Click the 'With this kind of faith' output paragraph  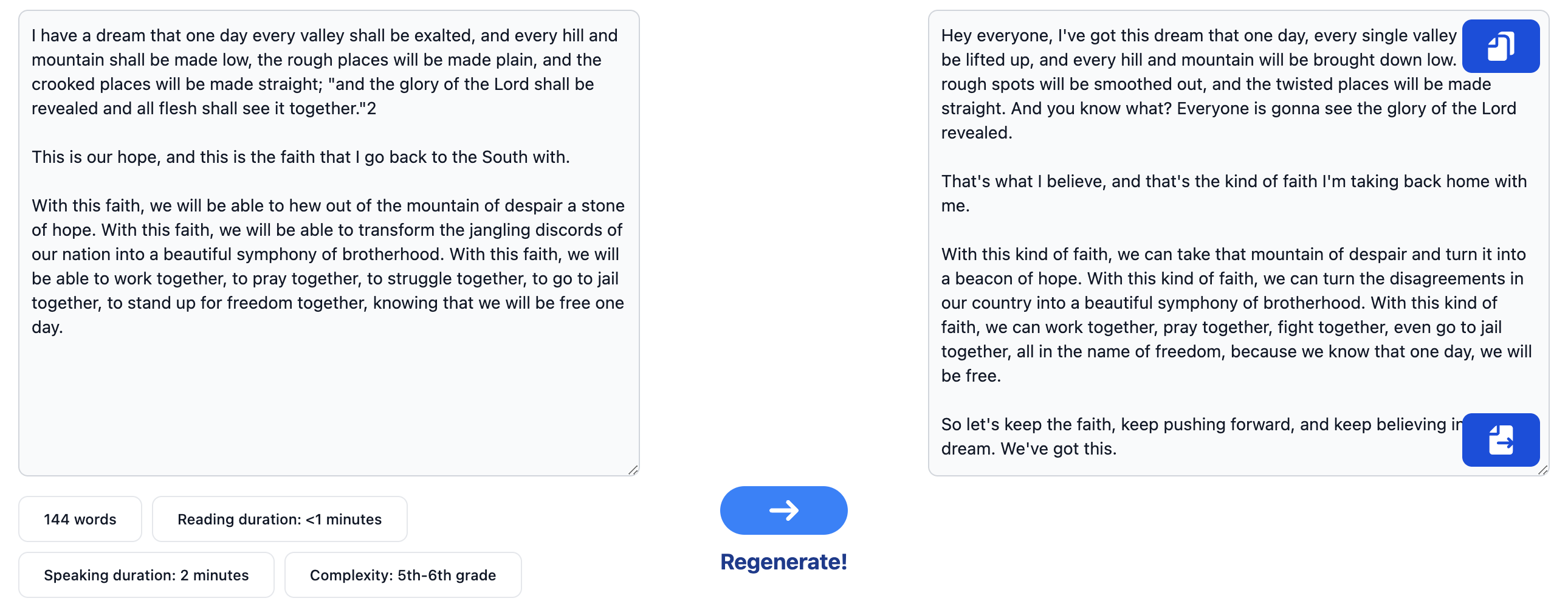point(1236,315)
